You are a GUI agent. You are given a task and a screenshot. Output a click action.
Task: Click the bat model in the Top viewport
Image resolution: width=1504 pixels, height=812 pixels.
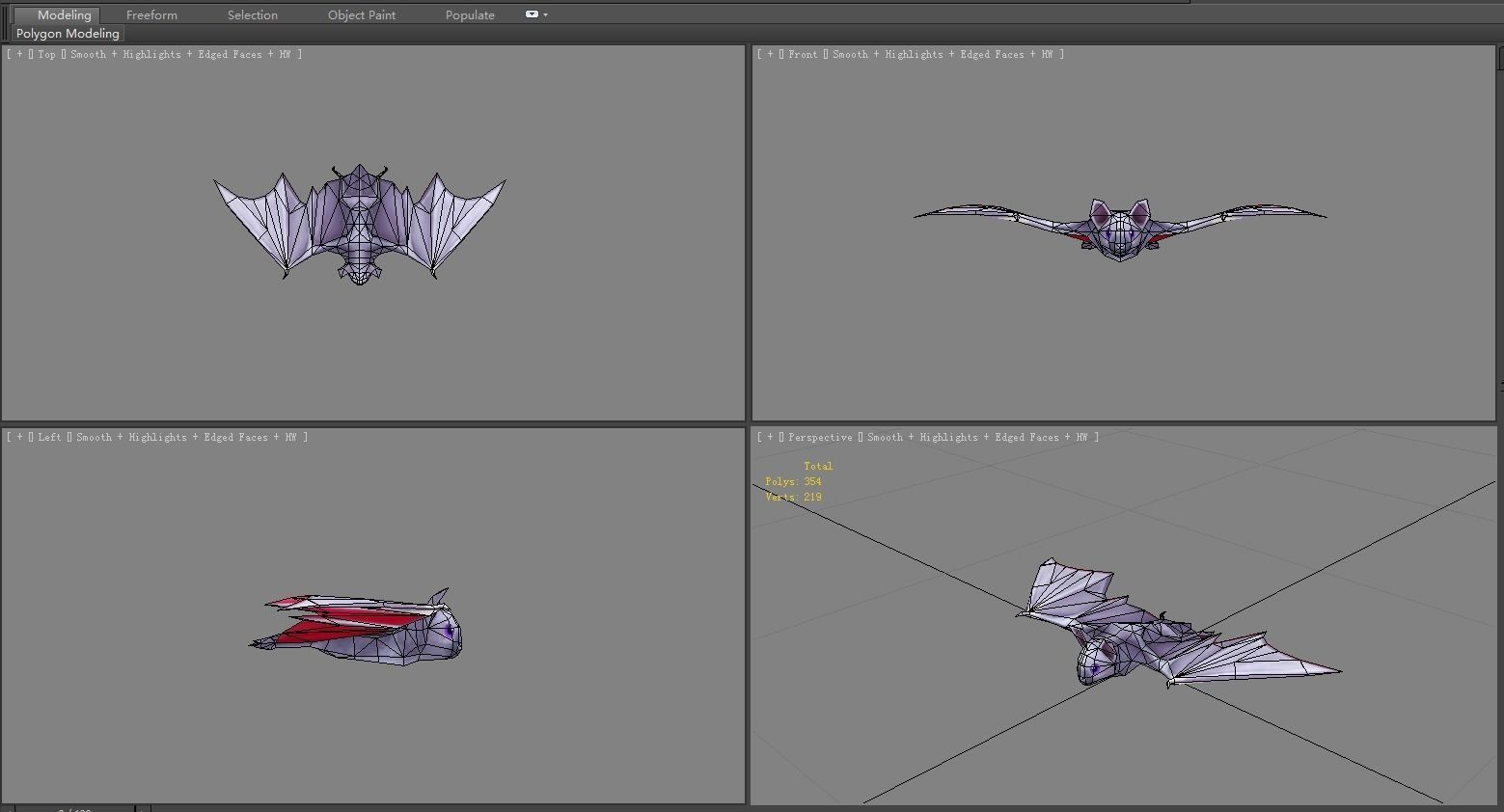(x=360, y=224)
